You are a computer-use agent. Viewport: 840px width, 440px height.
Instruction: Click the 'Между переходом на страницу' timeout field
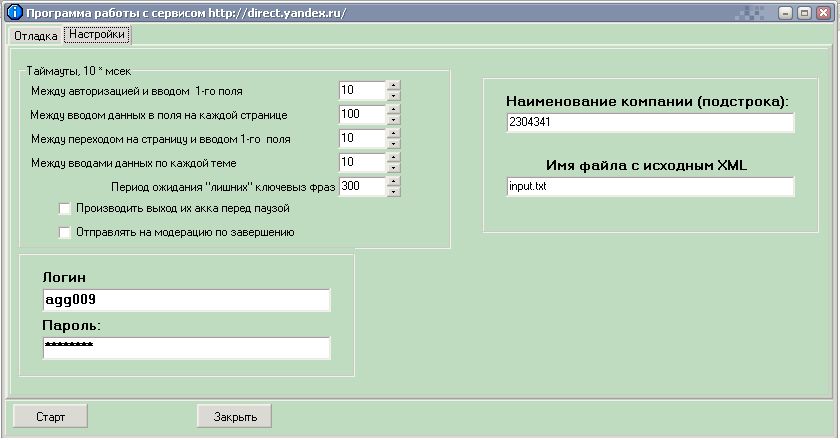[x=363, y=138]
